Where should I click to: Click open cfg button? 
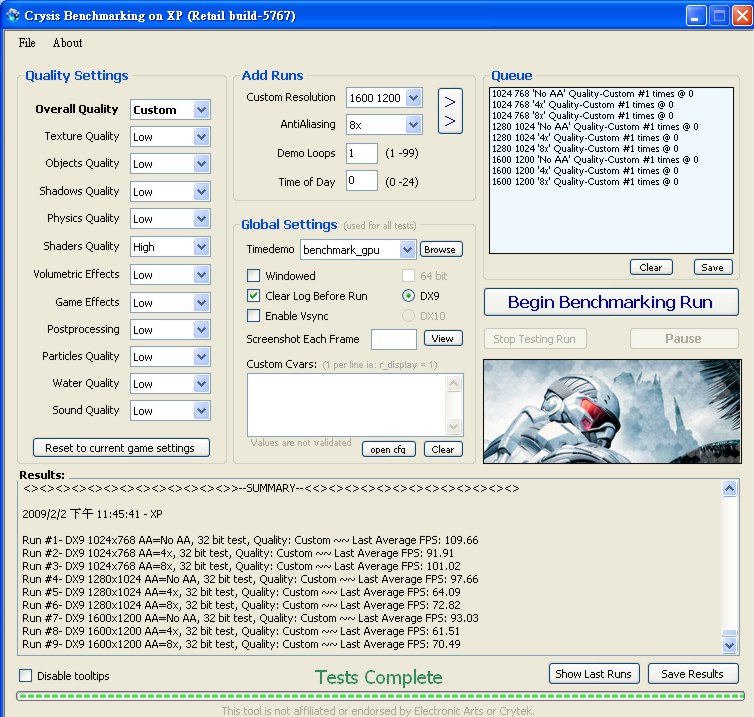[389, 449]
